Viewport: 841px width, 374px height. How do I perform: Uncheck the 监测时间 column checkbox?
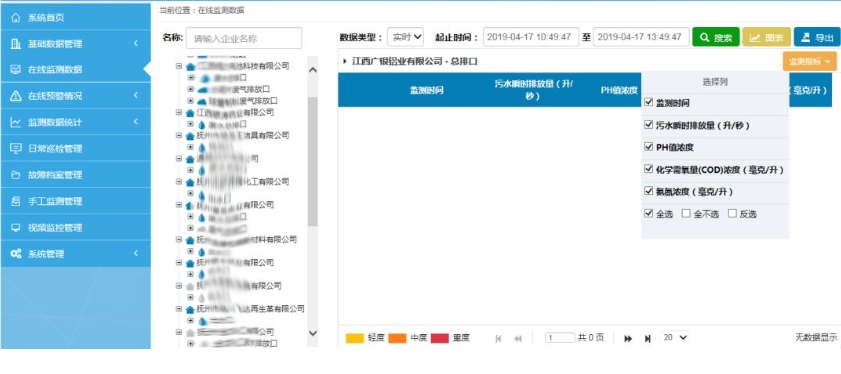tap(648, 102)
